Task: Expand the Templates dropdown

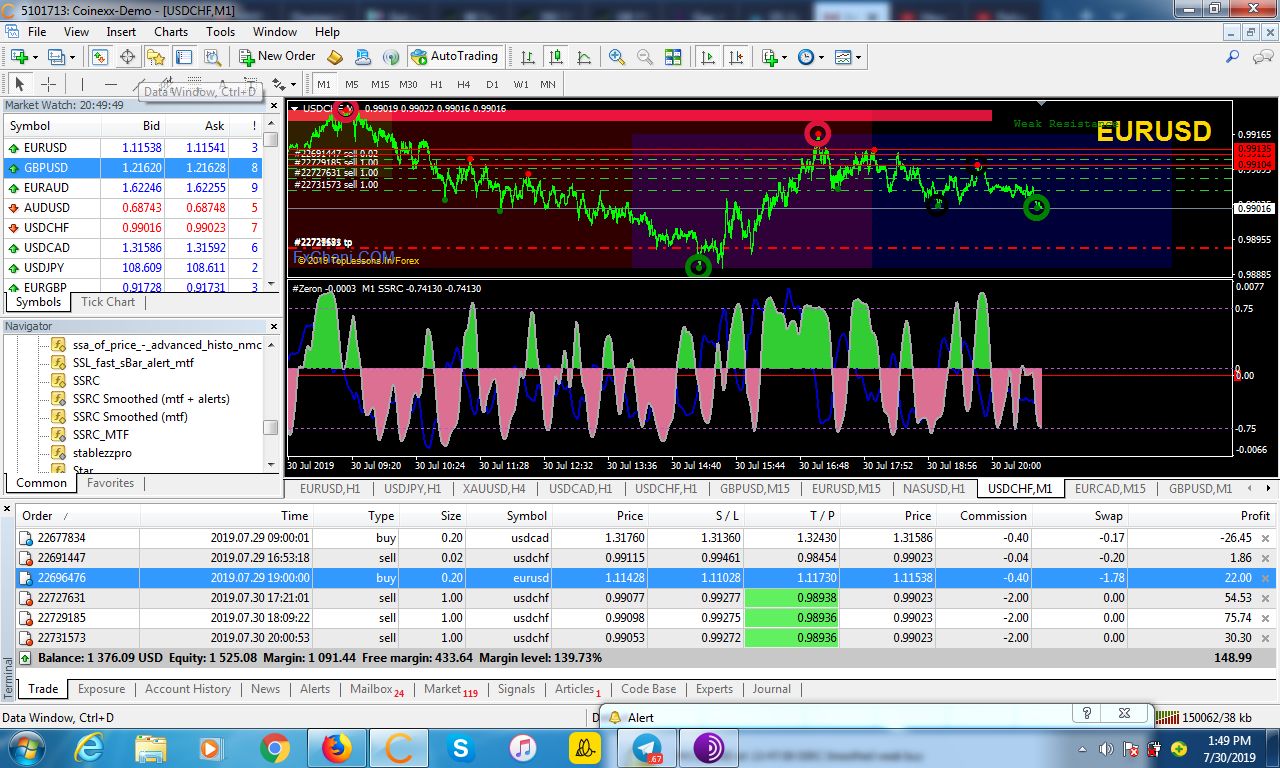Action: 847,57
